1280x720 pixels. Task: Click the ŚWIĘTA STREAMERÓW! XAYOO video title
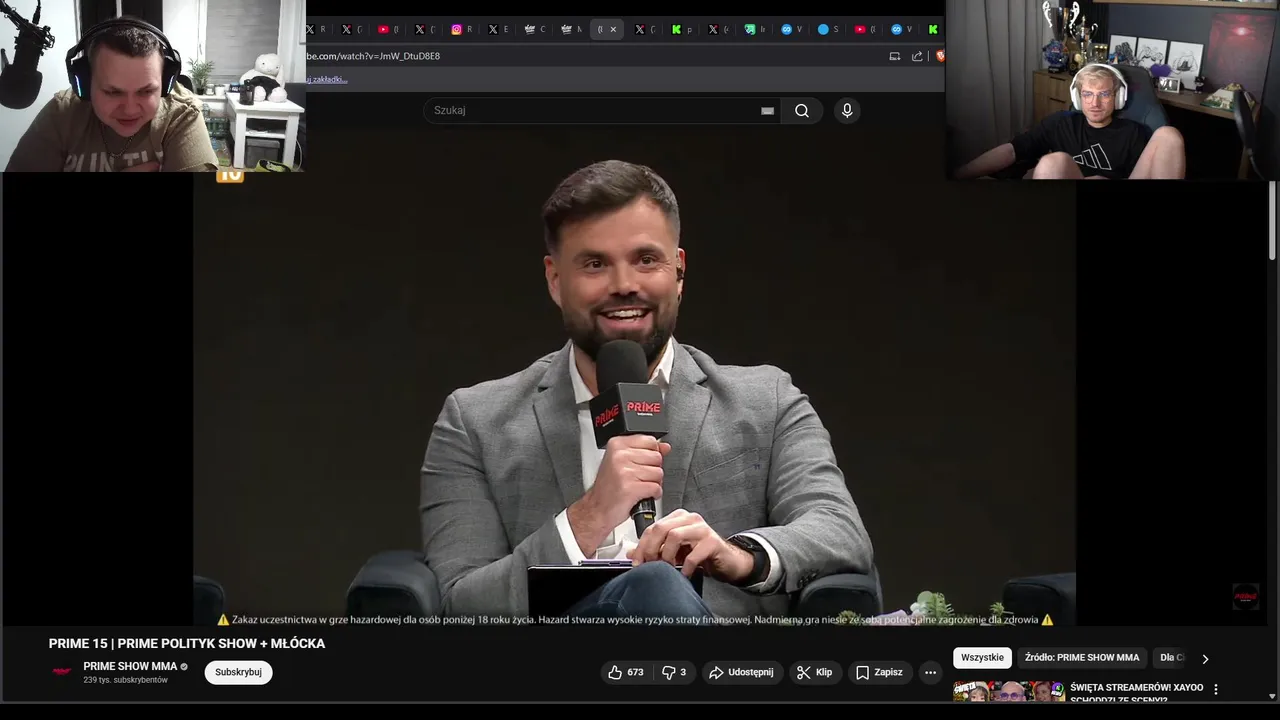(1136, 692)
